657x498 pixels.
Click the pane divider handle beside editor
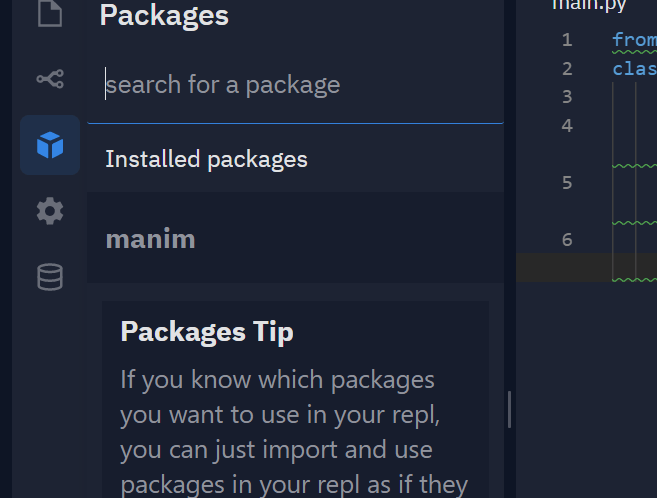point(509,410)
